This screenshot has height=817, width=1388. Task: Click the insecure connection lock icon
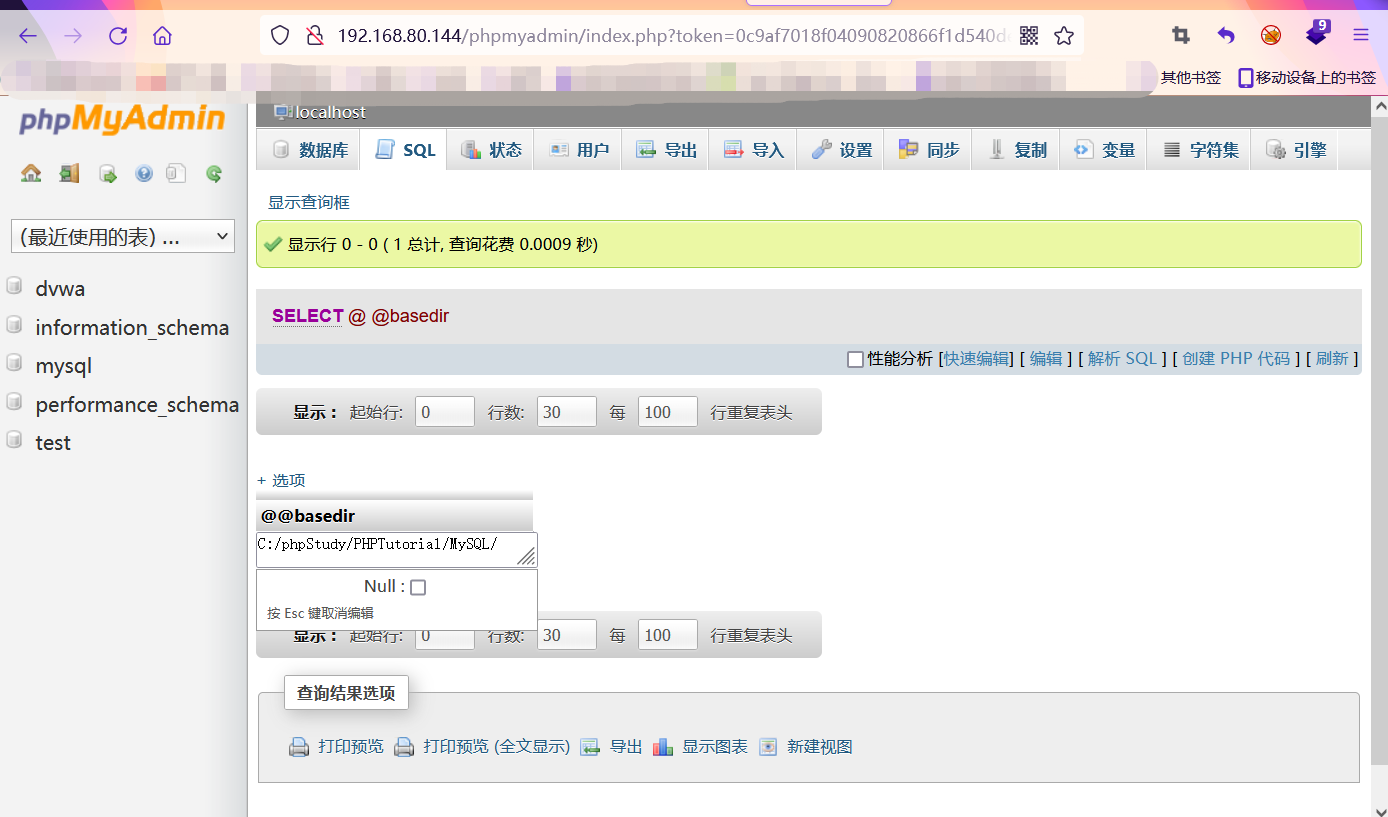[314, 36]
